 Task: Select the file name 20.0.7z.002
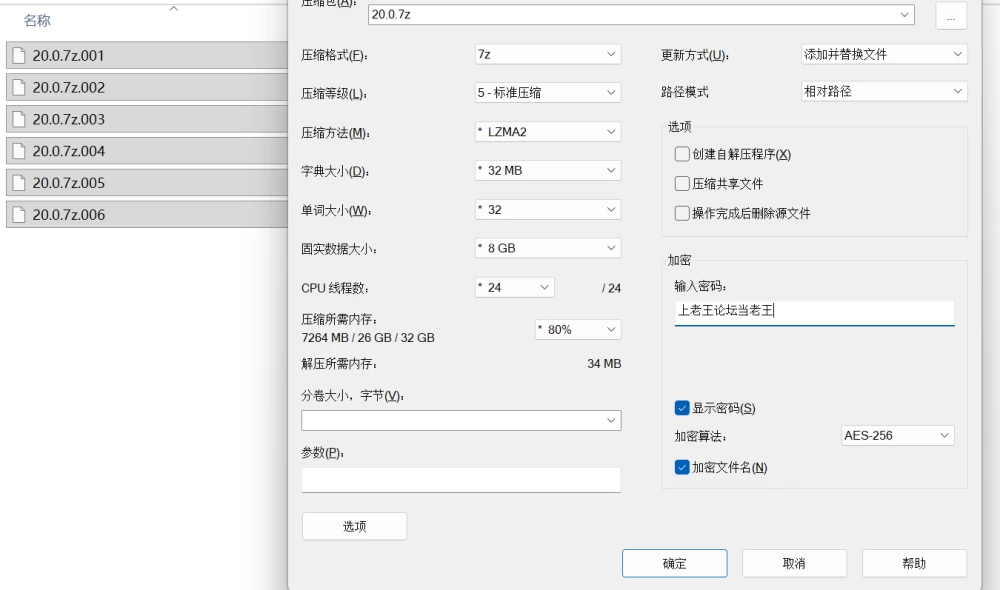68,88
